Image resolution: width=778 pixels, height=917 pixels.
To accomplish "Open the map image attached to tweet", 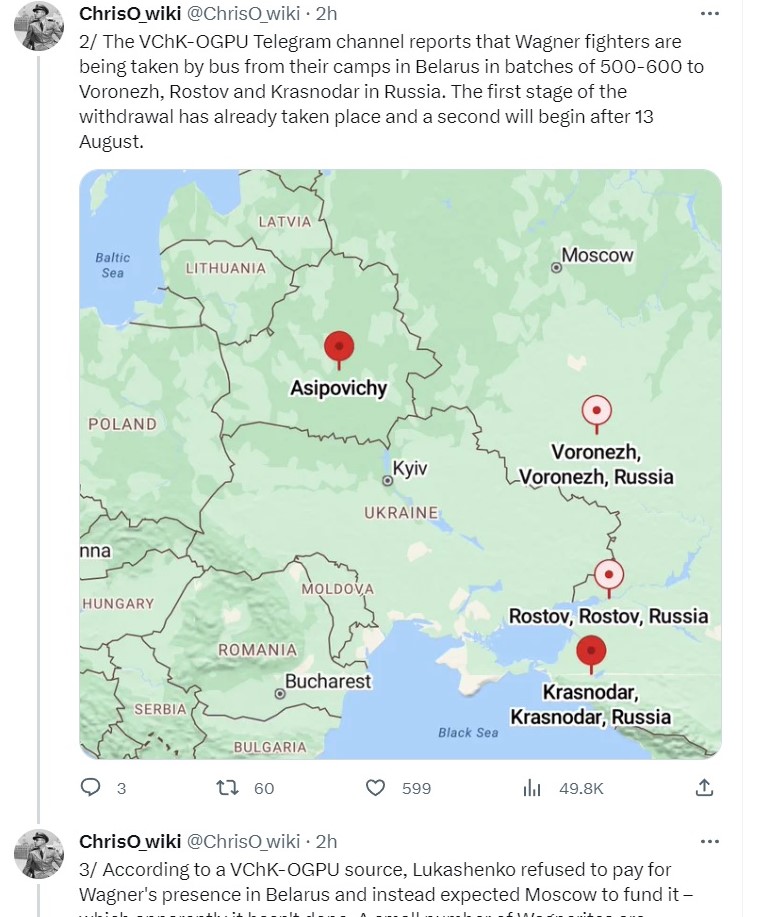I will click(x=400, y=520).
